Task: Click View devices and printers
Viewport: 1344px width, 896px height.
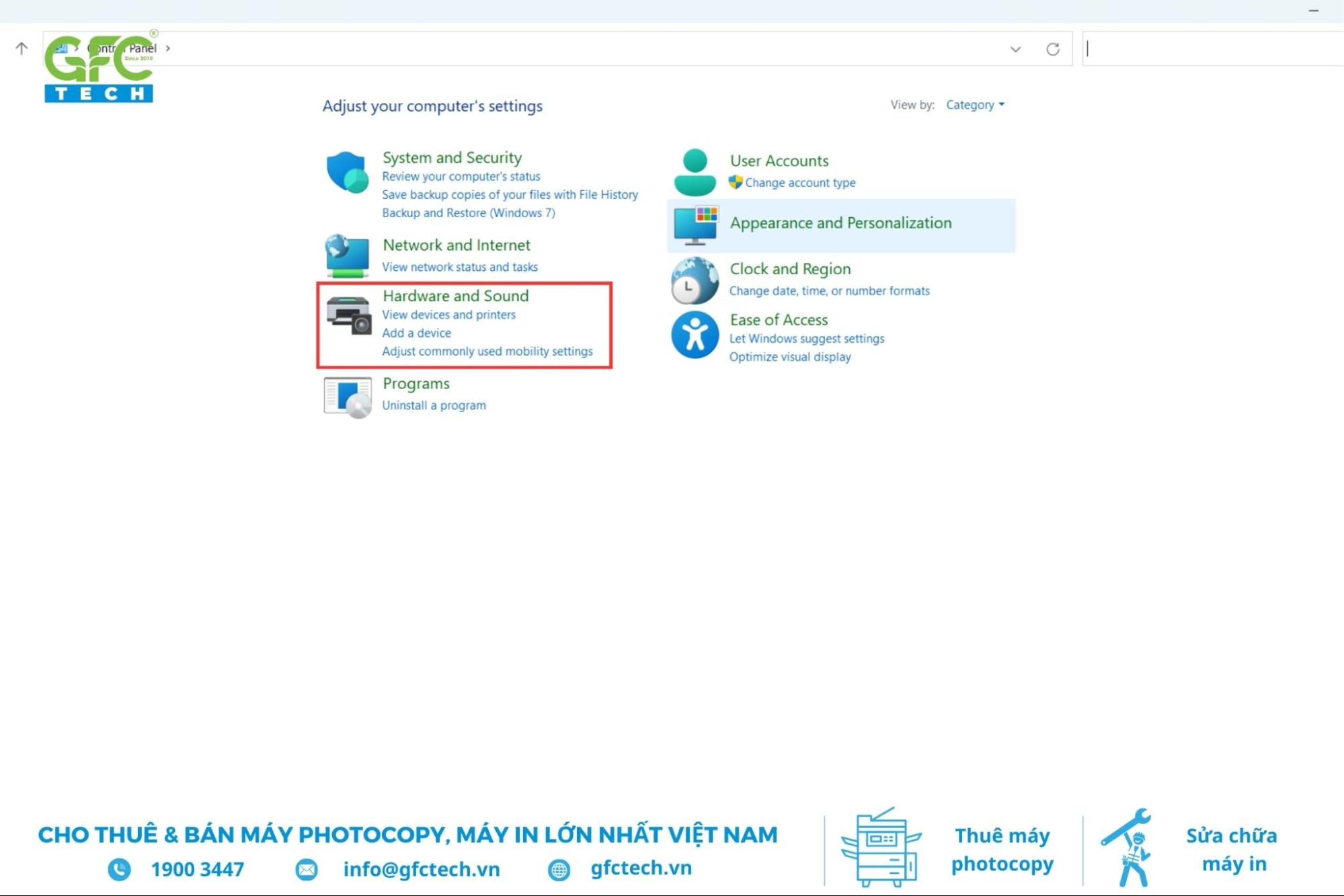Action: 449,314
